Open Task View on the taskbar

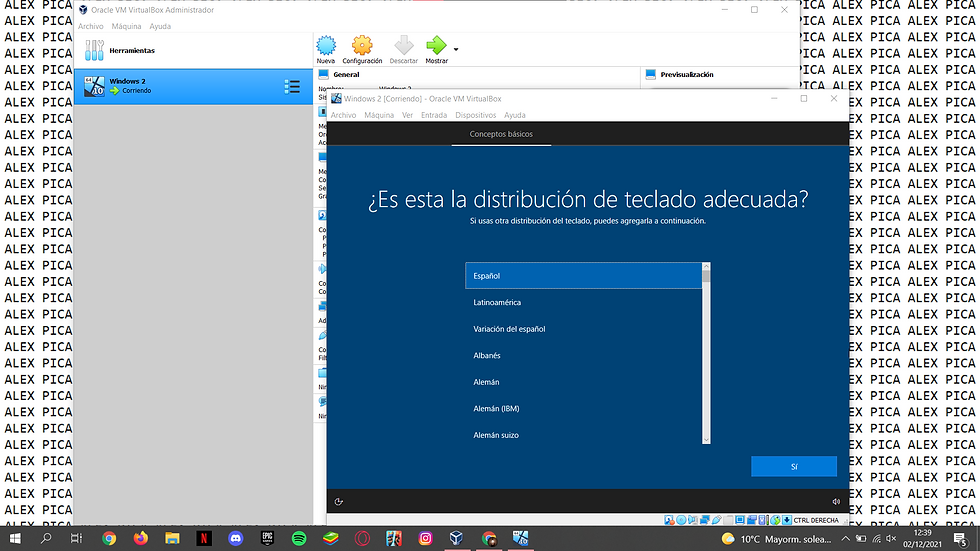click(x=76, y=539)
